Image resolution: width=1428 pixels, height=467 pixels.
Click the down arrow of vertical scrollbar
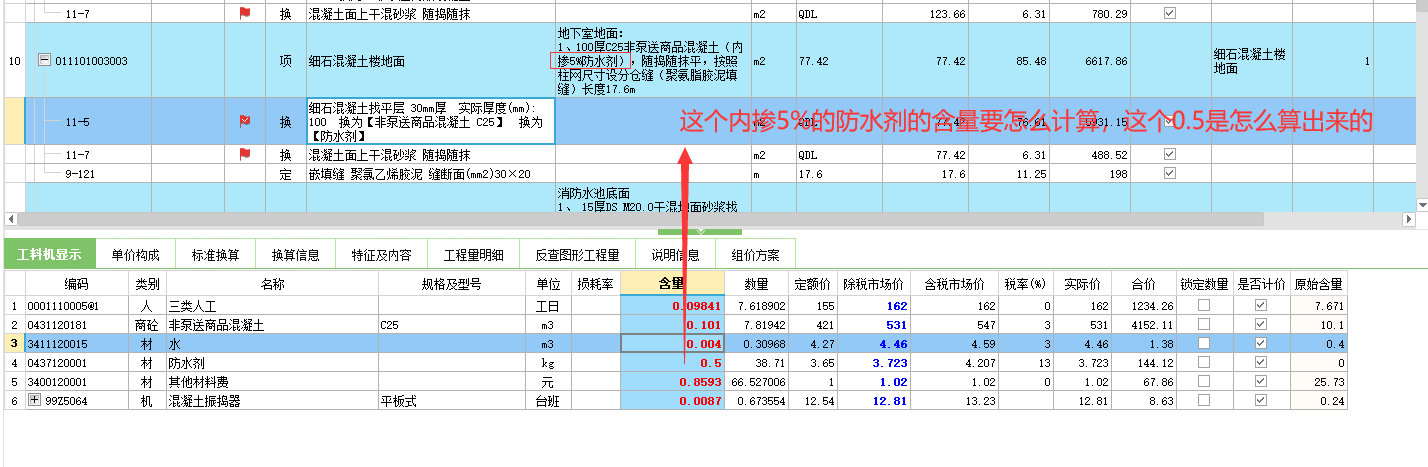(1421, 204)
